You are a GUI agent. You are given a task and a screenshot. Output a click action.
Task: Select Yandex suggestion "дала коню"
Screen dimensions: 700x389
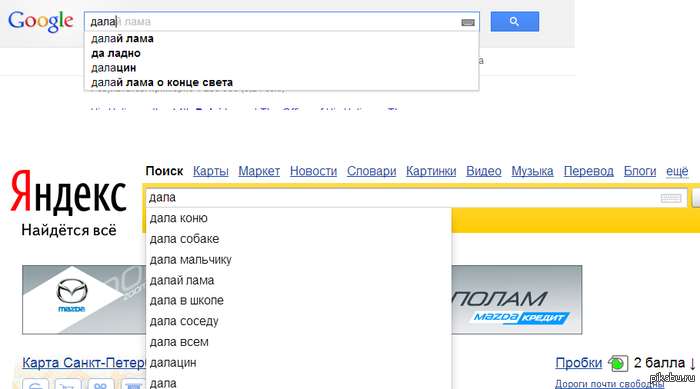point(298,218)
